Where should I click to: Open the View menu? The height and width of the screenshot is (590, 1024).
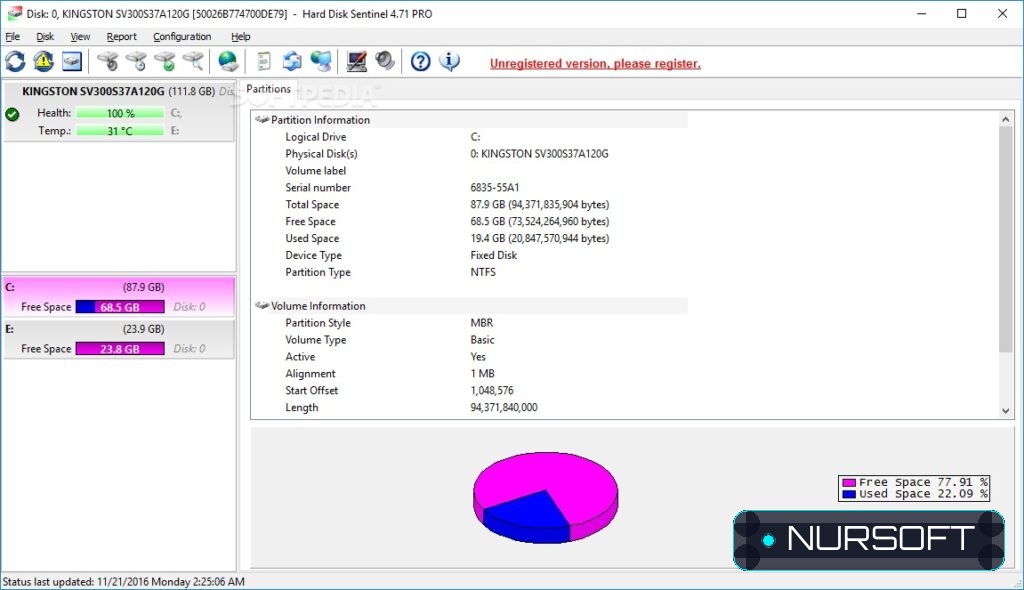(x=80, y=37)
